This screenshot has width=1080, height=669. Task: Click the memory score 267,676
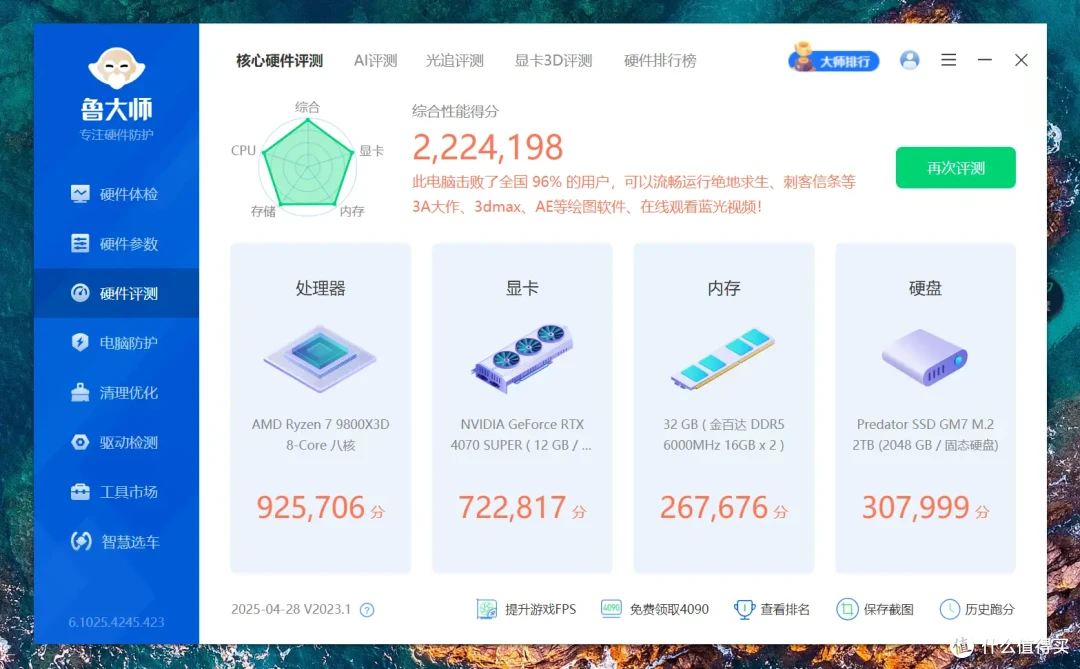pos(714,508)
